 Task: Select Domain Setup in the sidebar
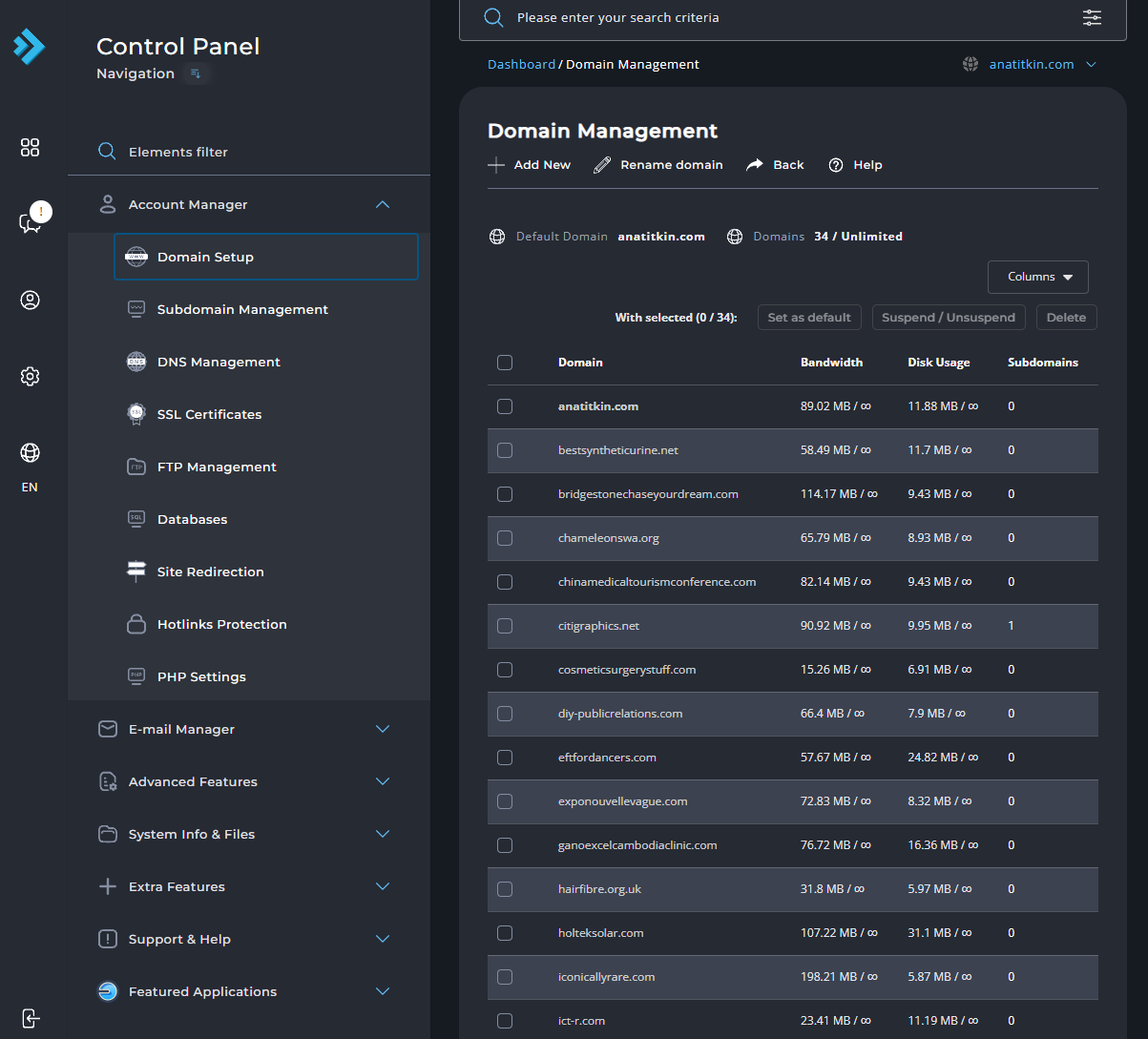[266, 257]
